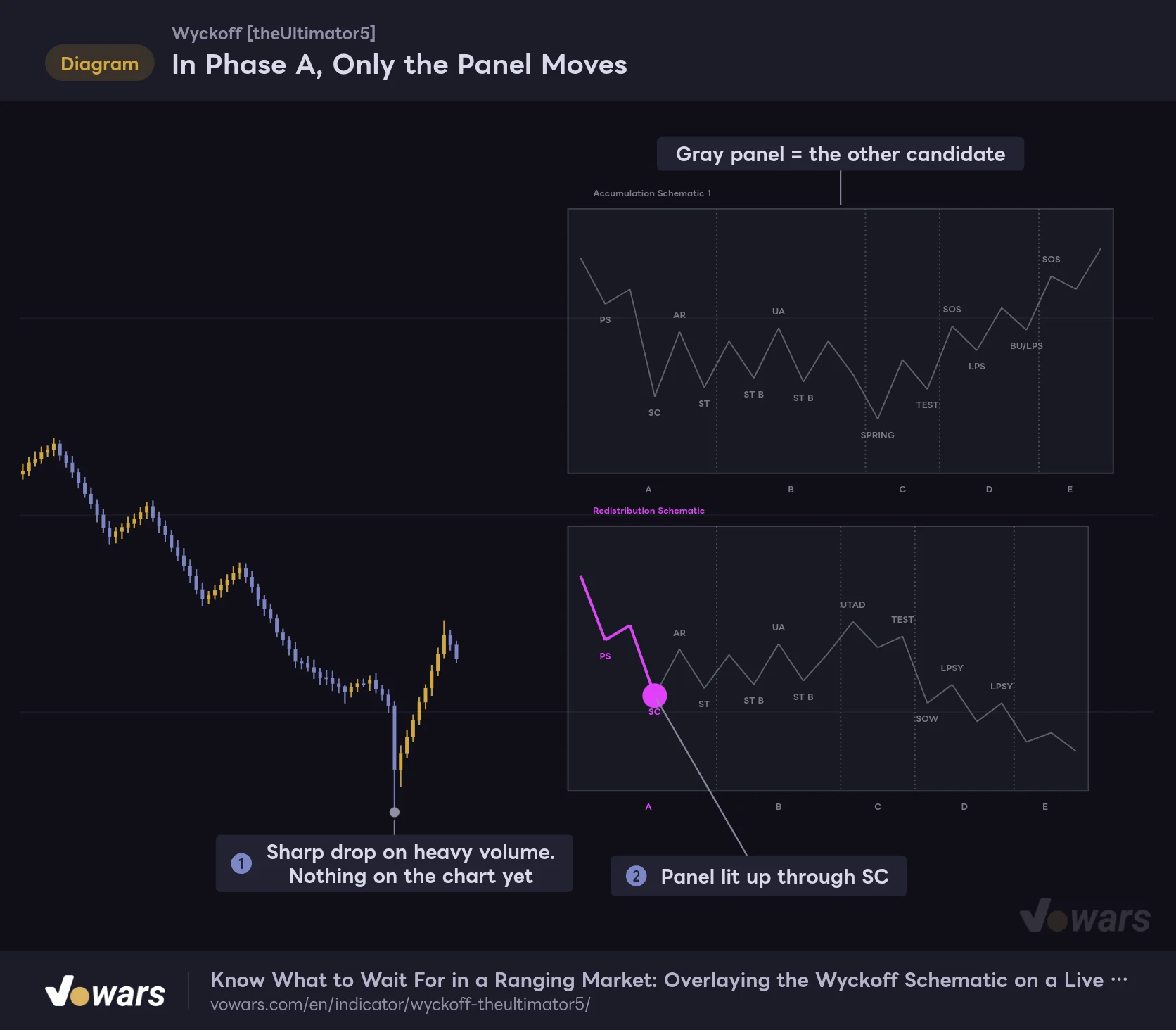Select the Accumulation Schematic 1 label
Image resolution: width=1176 pixels, height=1030 pixels.
(x=652, y=193)
